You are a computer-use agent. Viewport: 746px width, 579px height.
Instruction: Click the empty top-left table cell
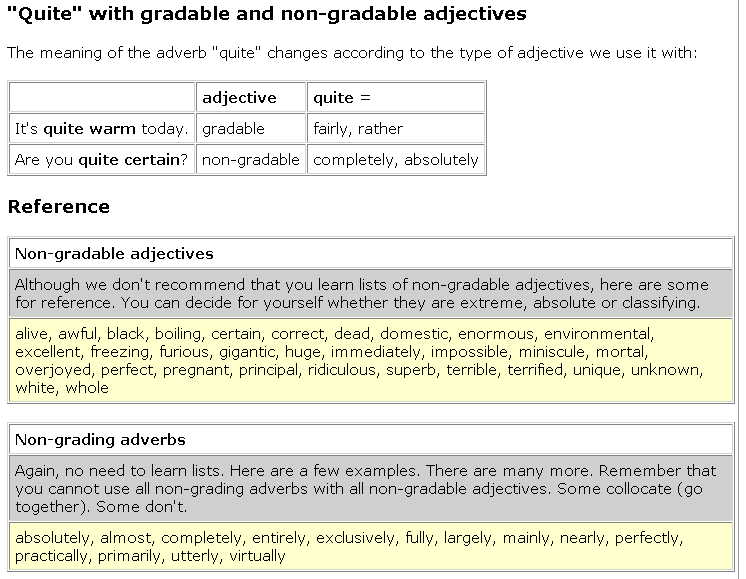coord(101,97)
